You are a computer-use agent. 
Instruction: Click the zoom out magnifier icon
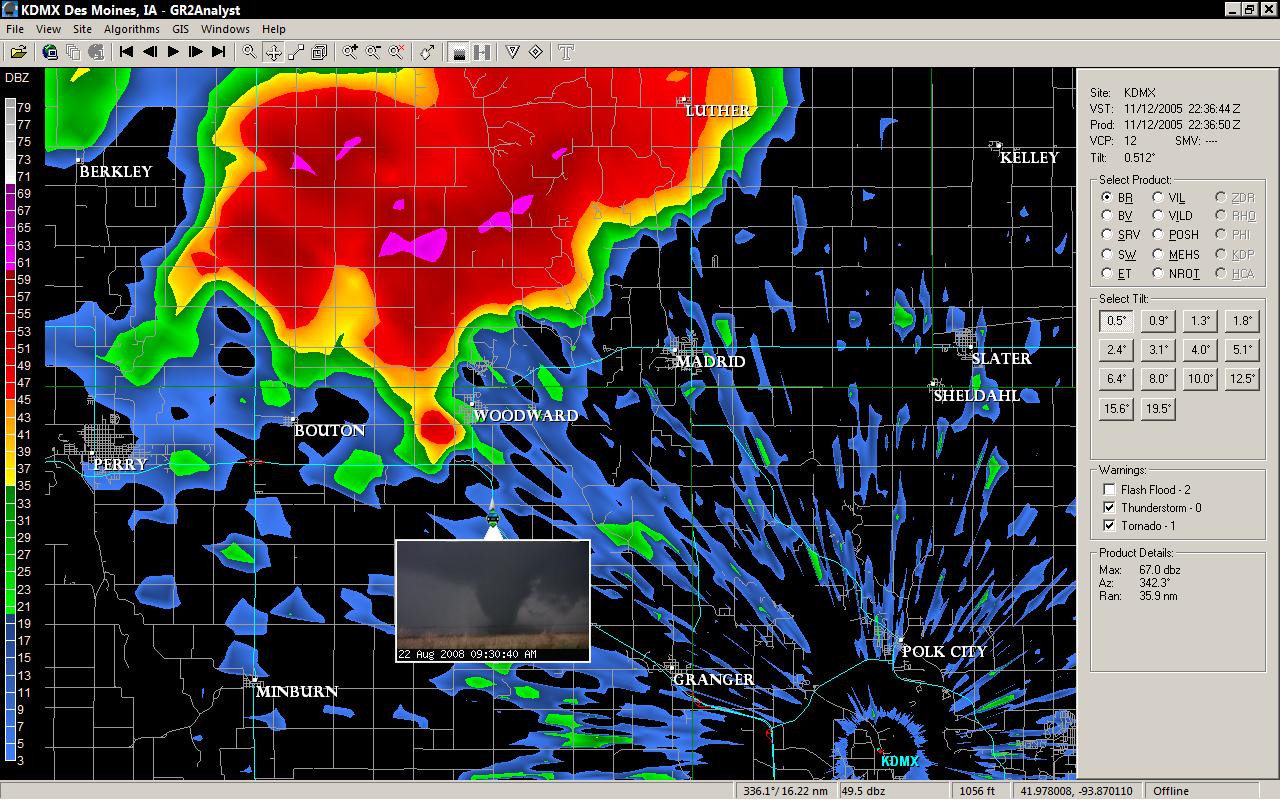pyautogui.click(x=374, y=52)
